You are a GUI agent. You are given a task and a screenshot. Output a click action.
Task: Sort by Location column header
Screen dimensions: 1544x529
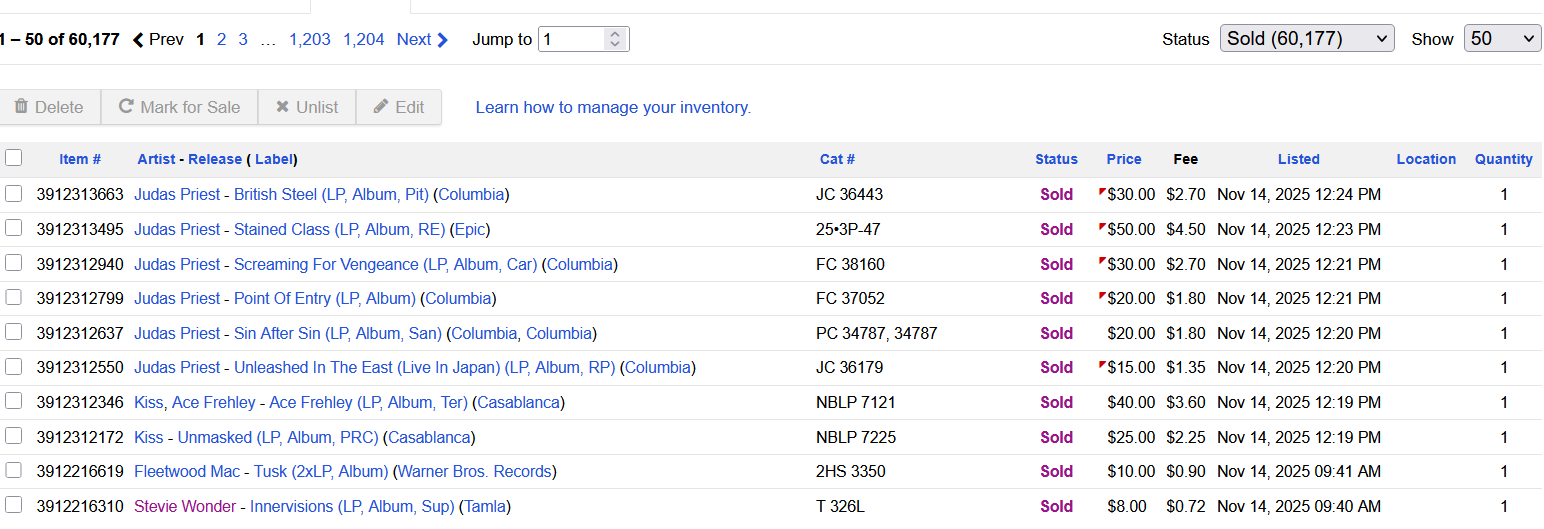pos(1426,159)
